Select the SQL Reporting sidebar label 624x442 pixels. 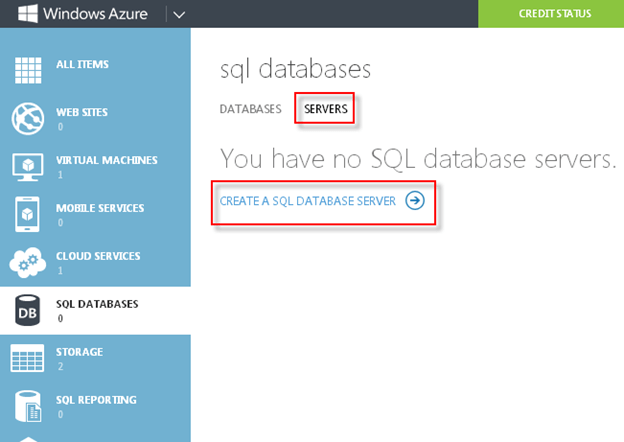tap(96, 400)
